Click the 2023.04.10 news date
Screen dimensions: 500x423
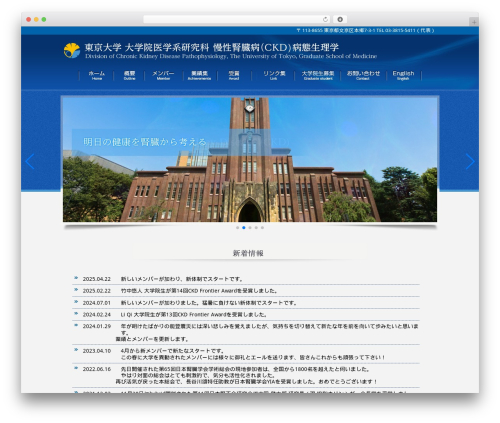[97, 351]
